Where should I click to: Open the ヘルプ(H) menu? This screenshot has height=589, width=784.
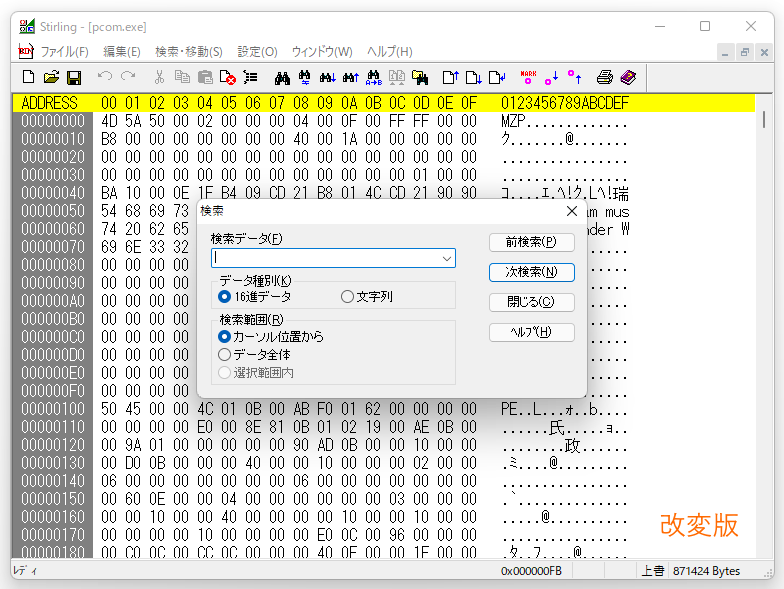point(390,52)
